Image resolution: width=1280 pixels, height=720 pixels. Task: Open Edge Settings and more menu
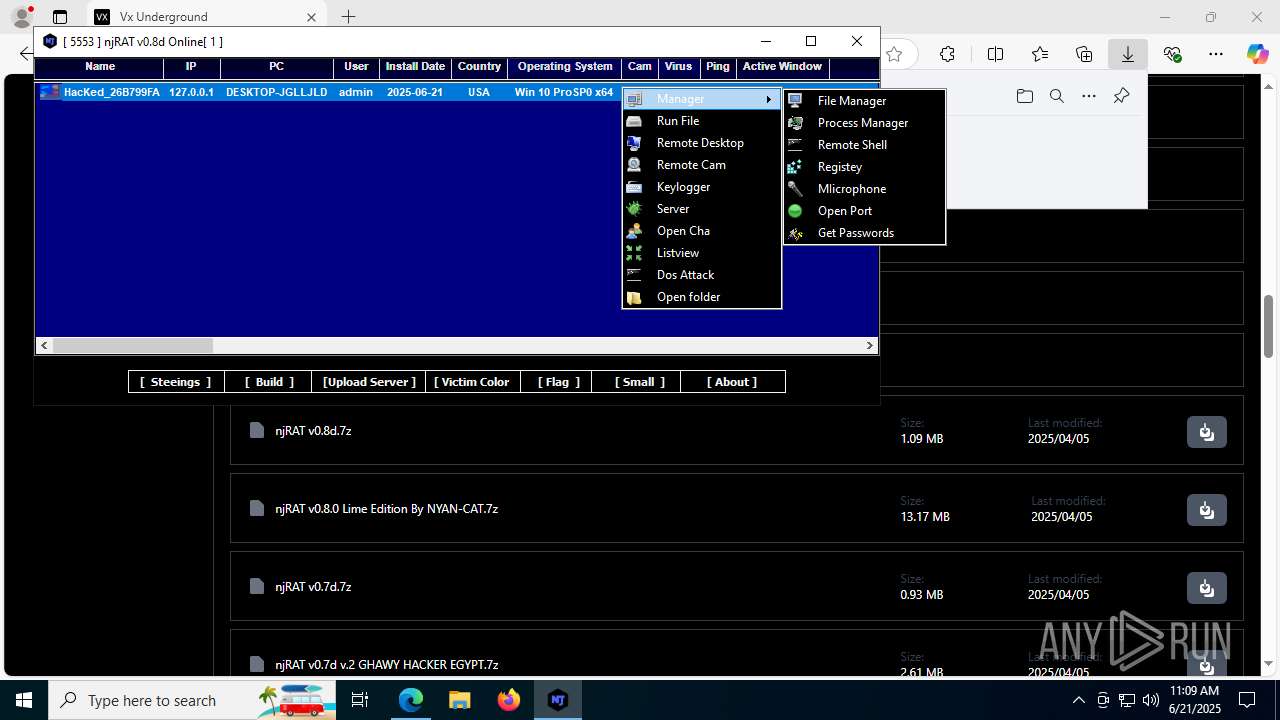point(1216,54)
